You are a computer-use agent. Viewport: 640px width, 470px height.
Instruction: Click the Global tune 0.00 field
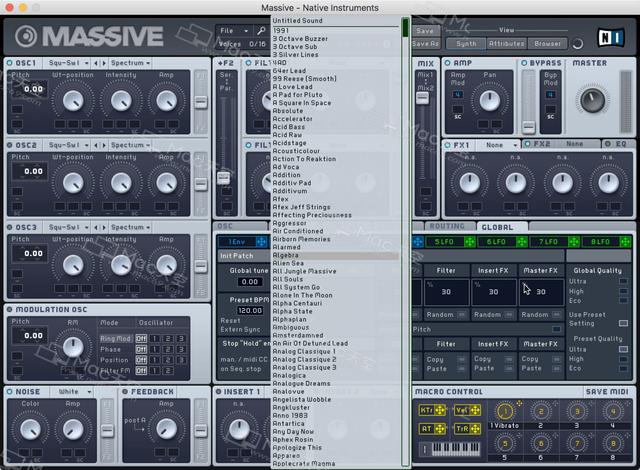point(250,282)
